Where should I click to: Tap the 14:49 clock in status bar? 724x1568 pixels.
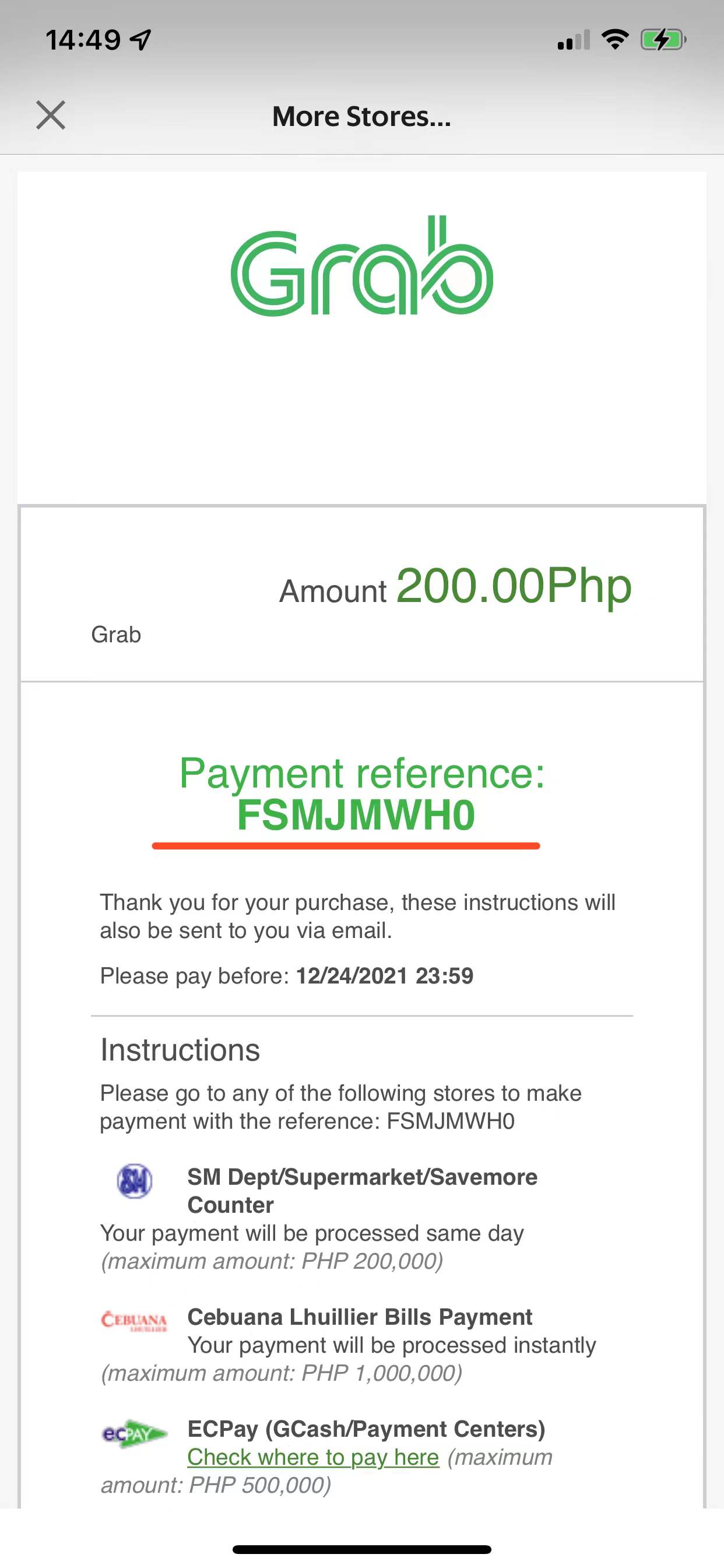(83, 40)
